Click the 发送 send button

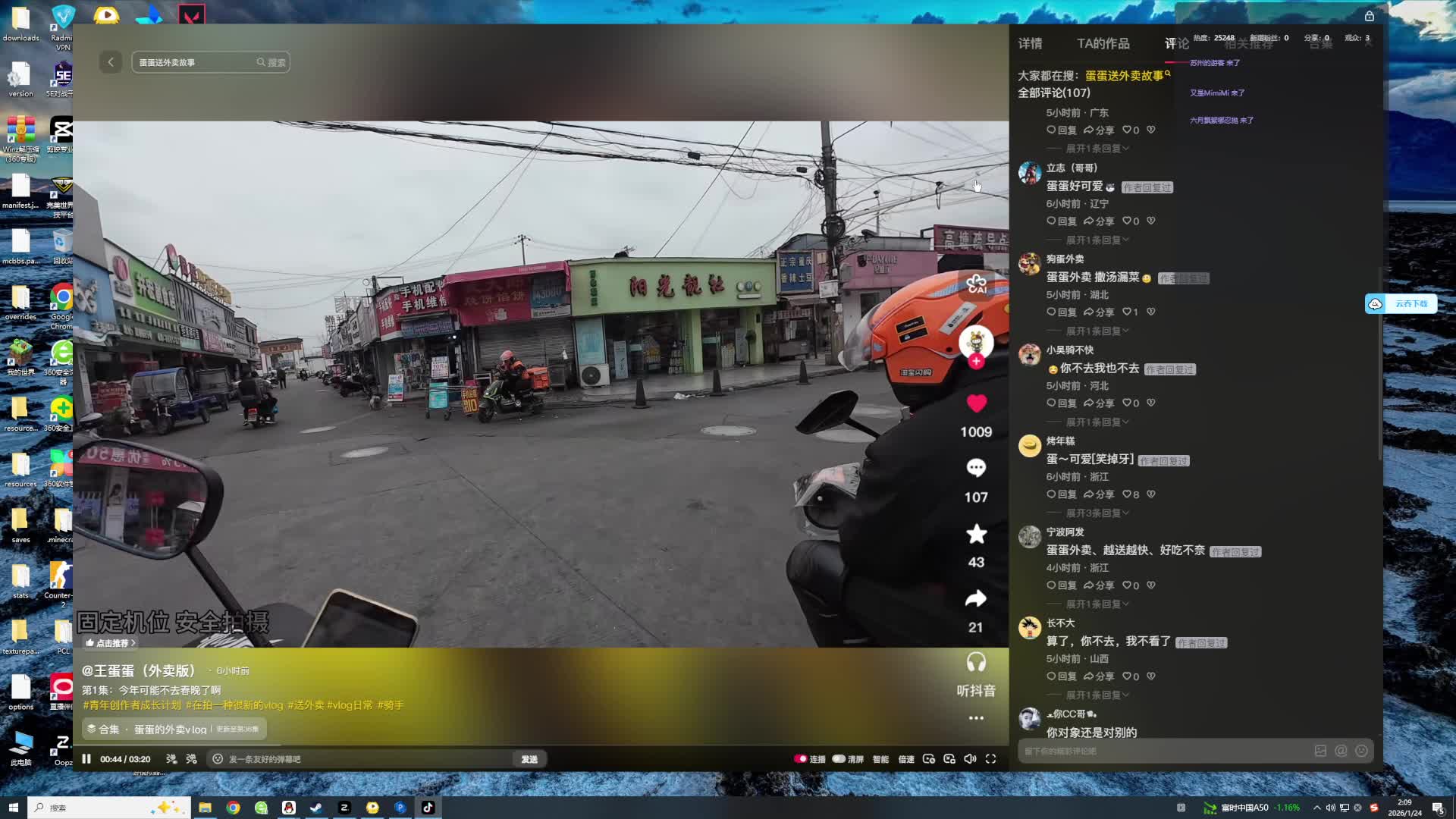(x=529, y=759)
